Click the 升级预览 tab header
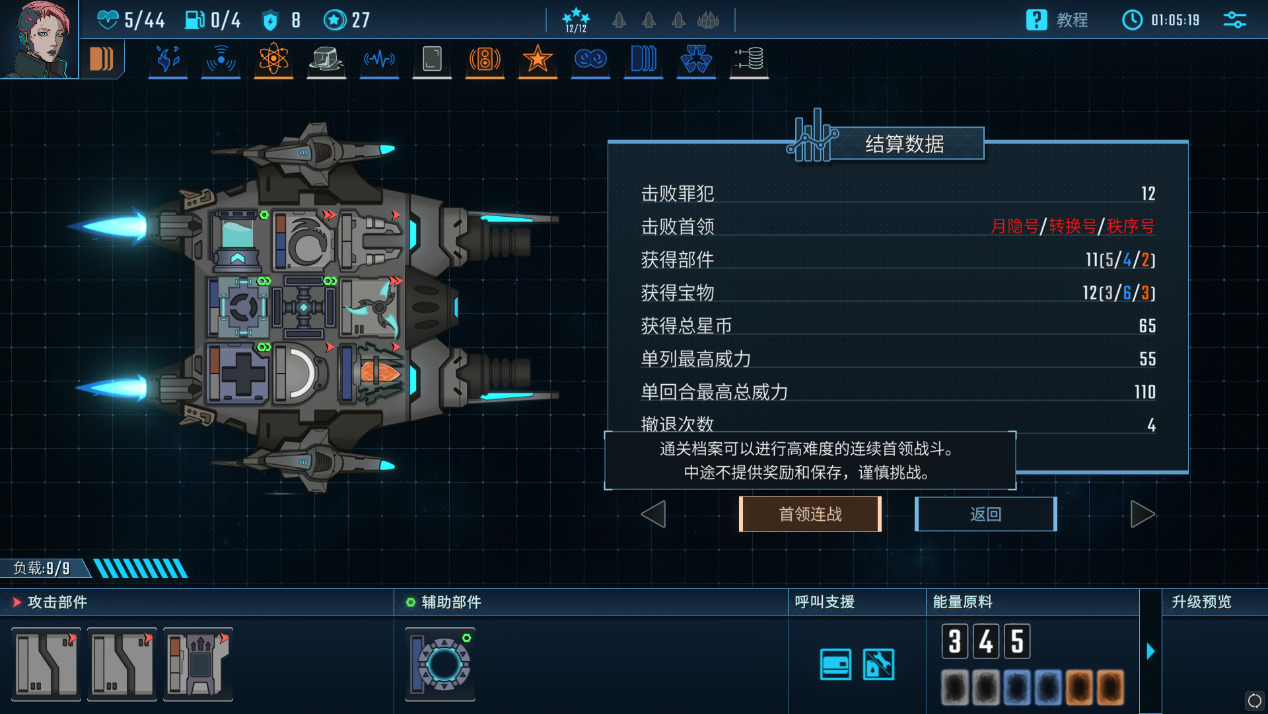The image size is (1268, 714). (1201, 601)
